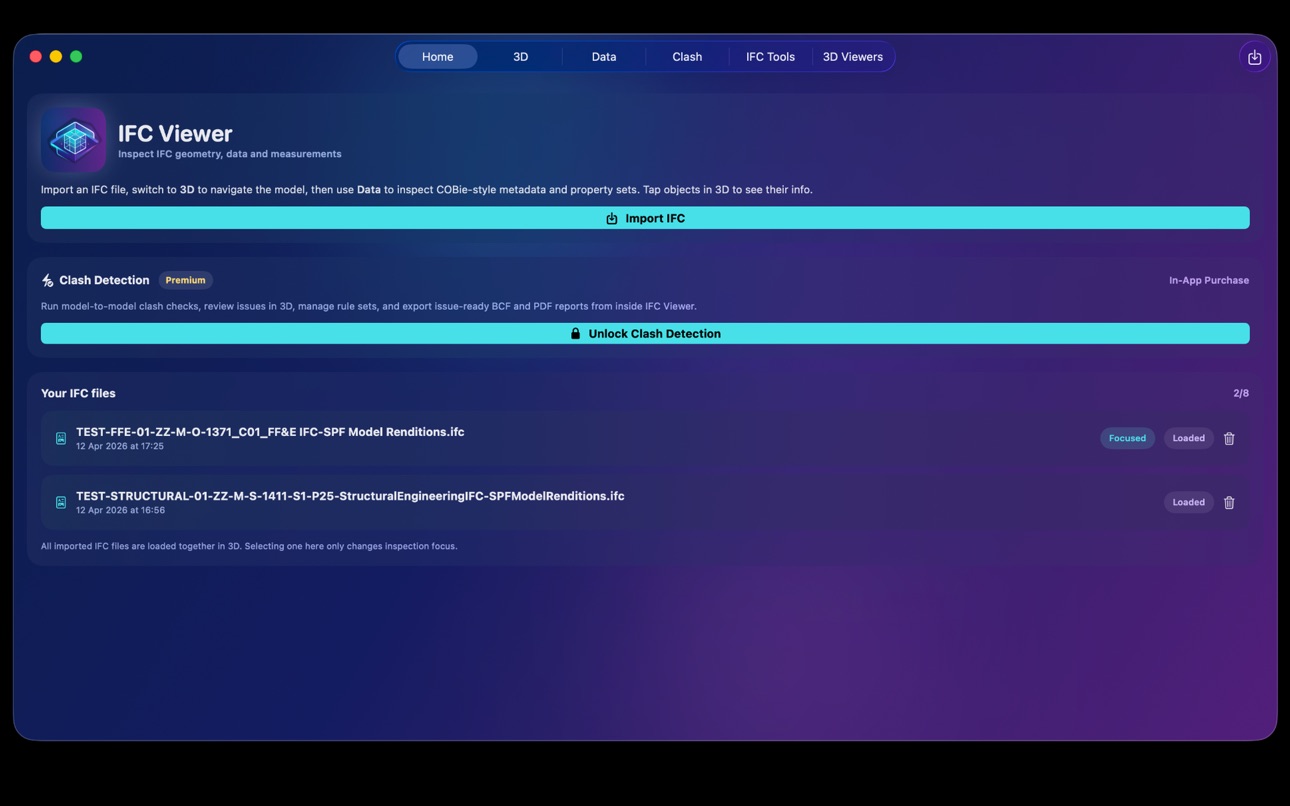
Task: Click the file icon of TEST-STRUCTURAL row
Action: 61,502
